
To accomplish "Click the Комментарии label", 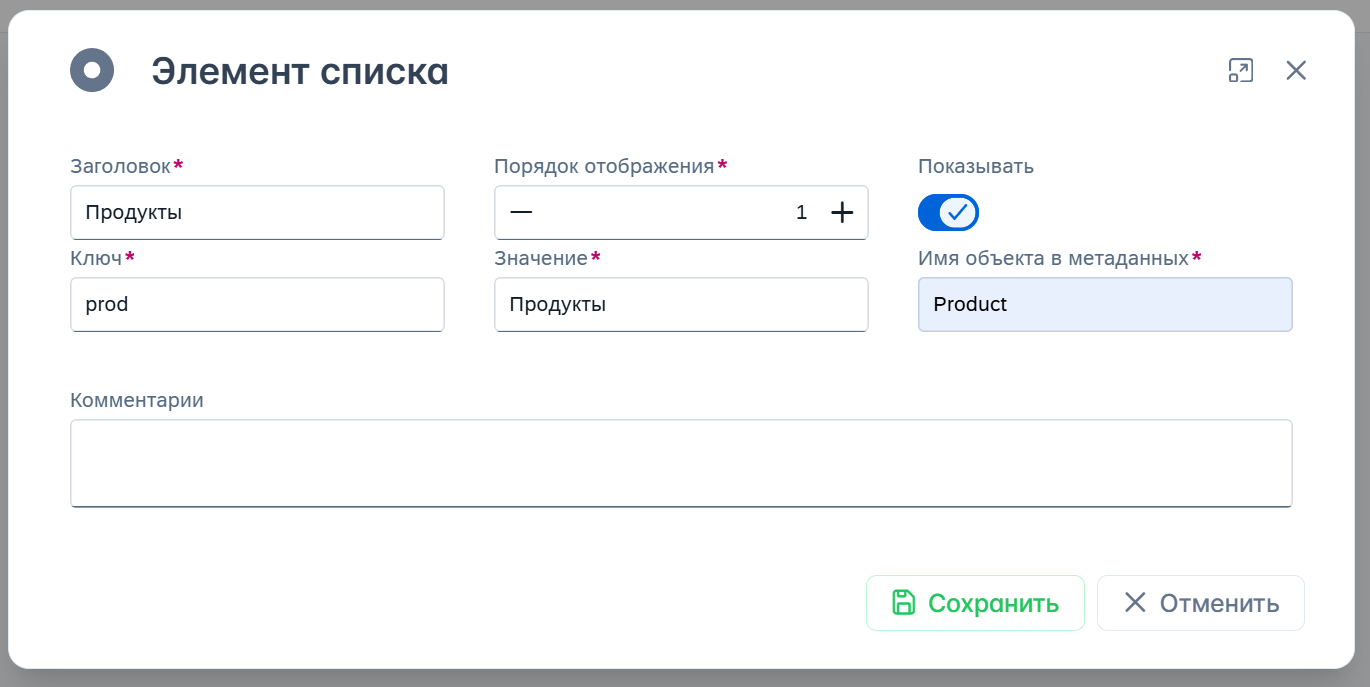I will (137, 400).
